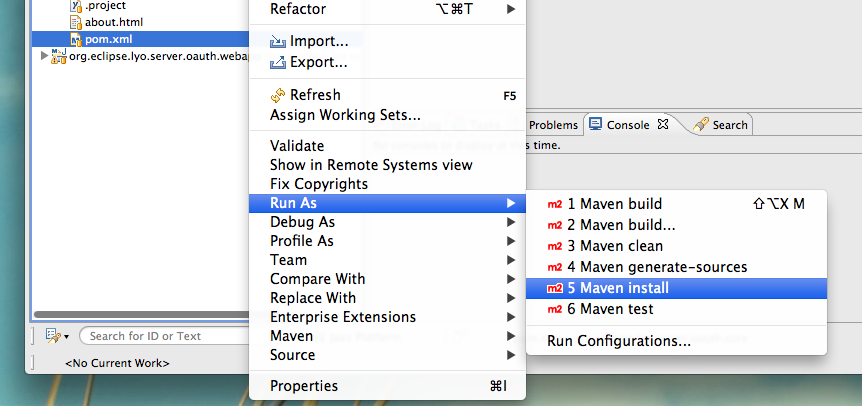Close the Console tab
This screenshot has width=862, height=406.
click(663, 124)
